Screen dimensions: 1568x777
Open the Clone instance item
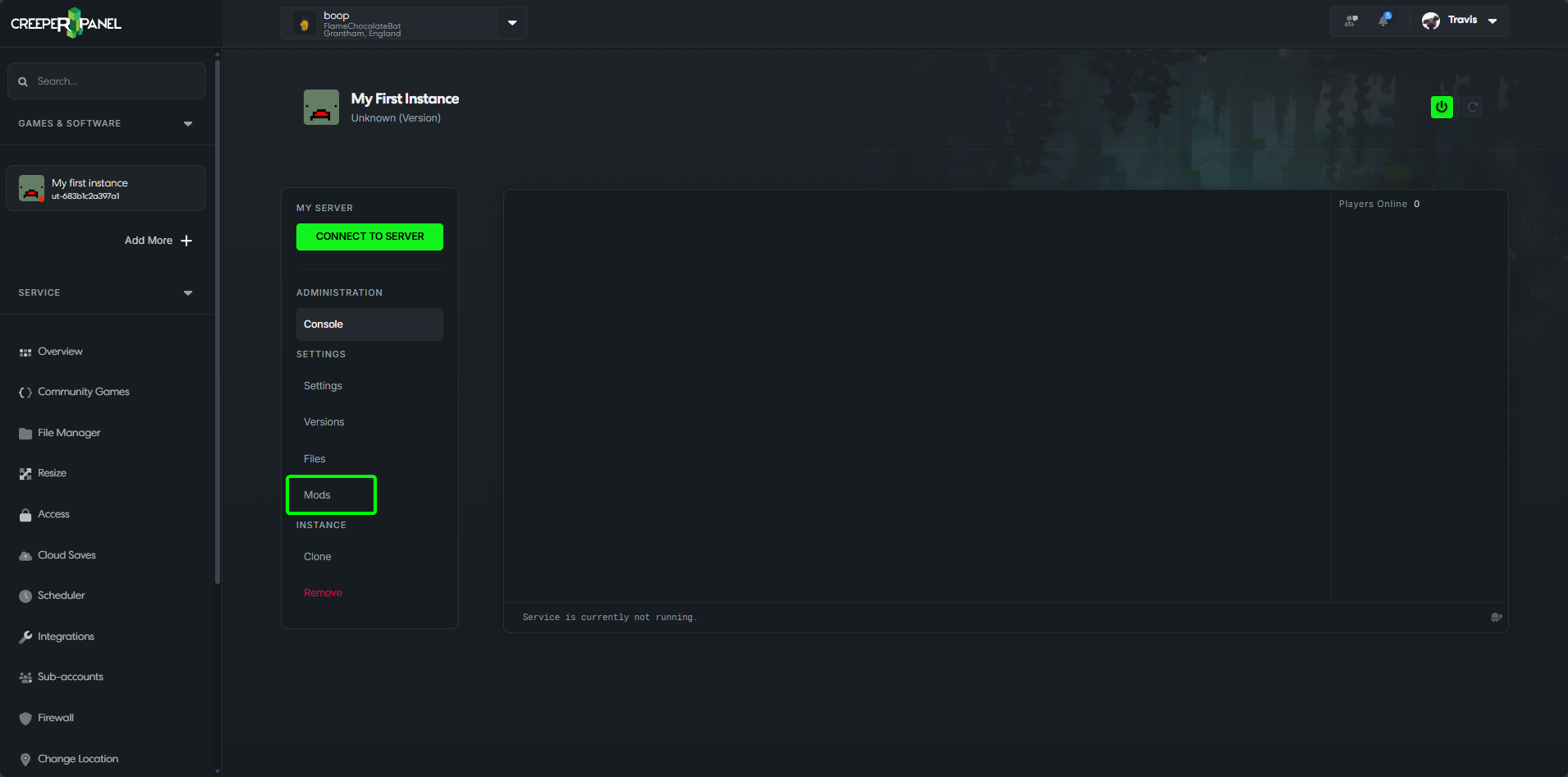pos(369,557)
